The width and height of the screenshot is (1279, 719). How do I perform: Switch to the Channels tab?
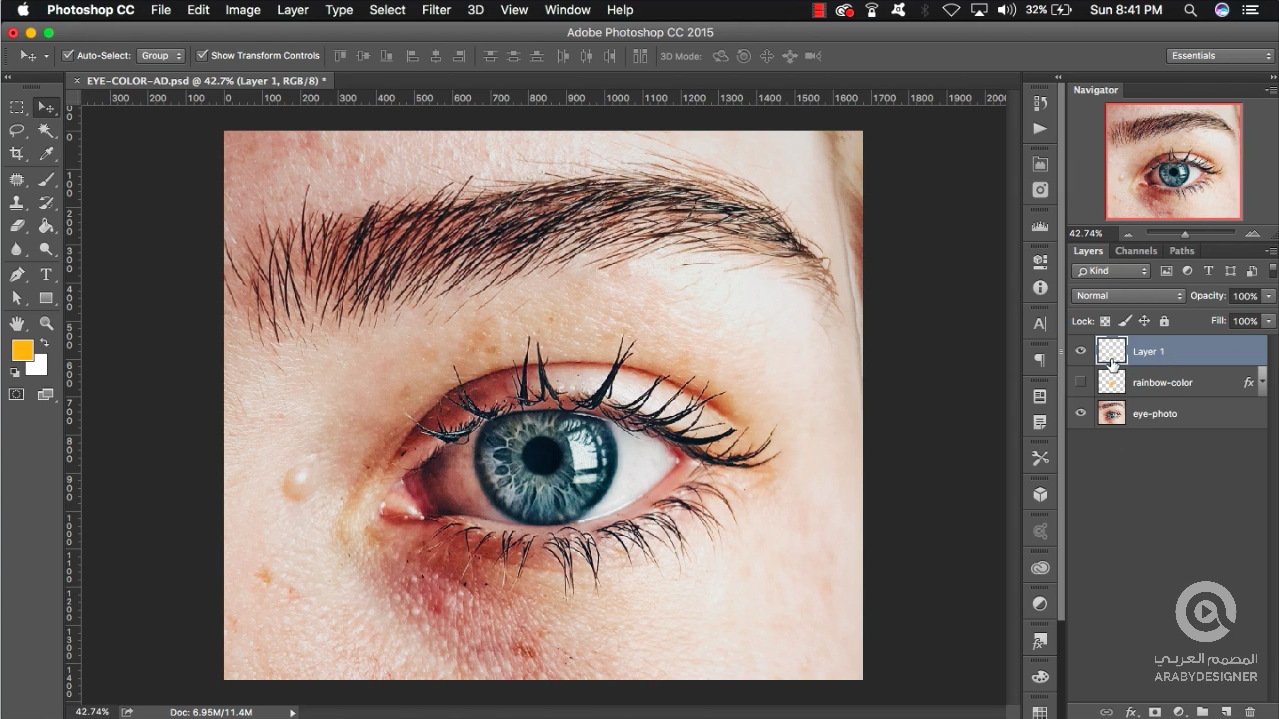pos(1135,251)
